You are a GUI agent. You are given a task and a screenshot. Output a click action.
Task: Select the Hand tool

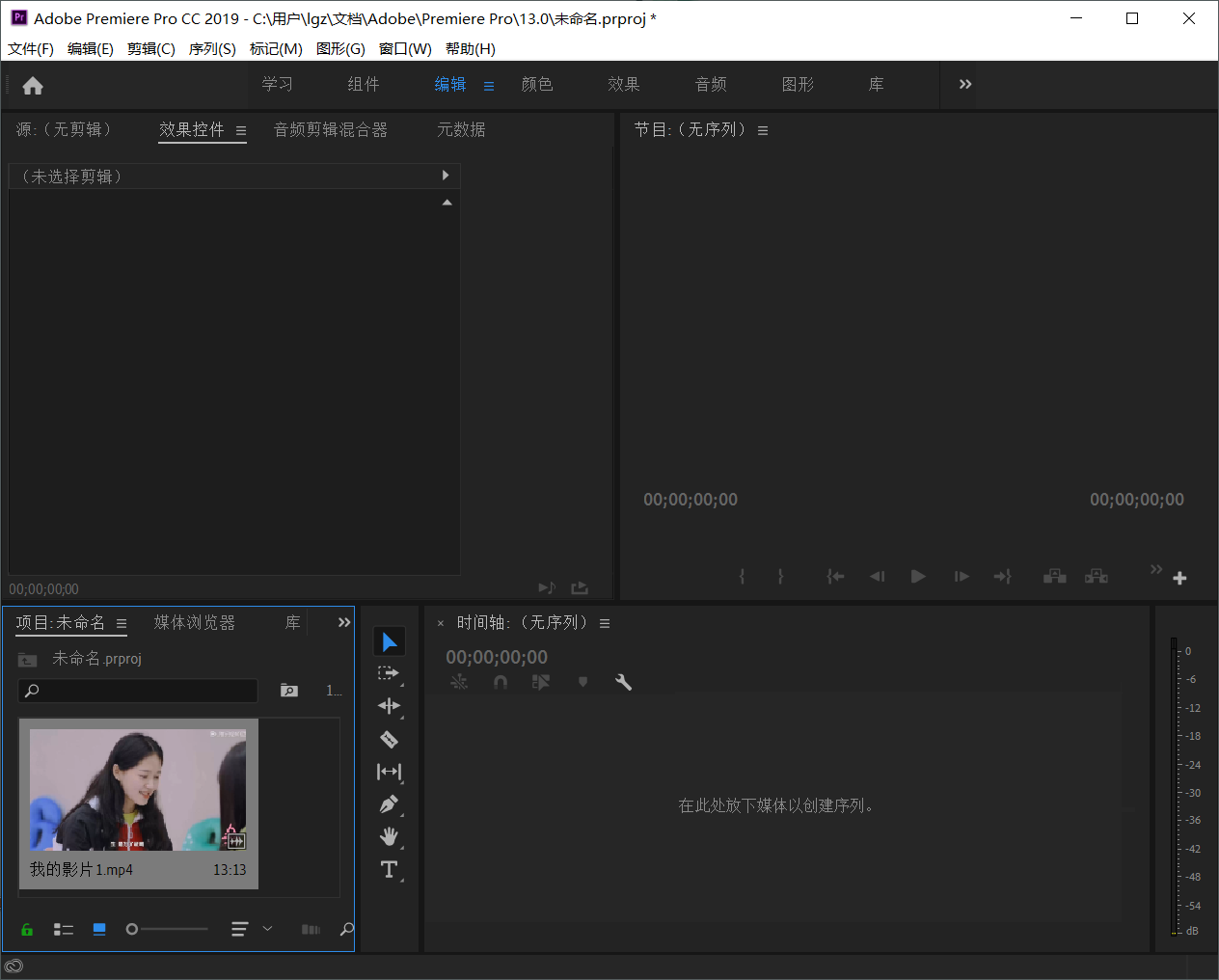coord(390,836)
